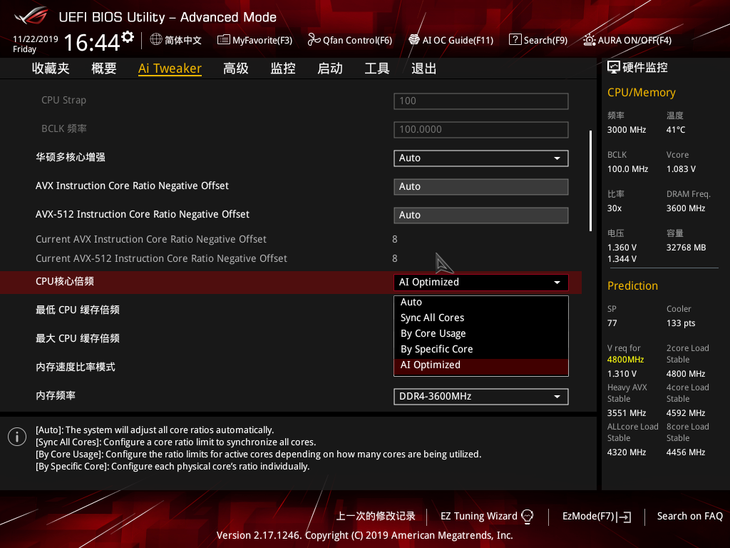This screenshot has height=548, width=730.
Task: Open Search on FAQ link
Action: coord(689,516)
